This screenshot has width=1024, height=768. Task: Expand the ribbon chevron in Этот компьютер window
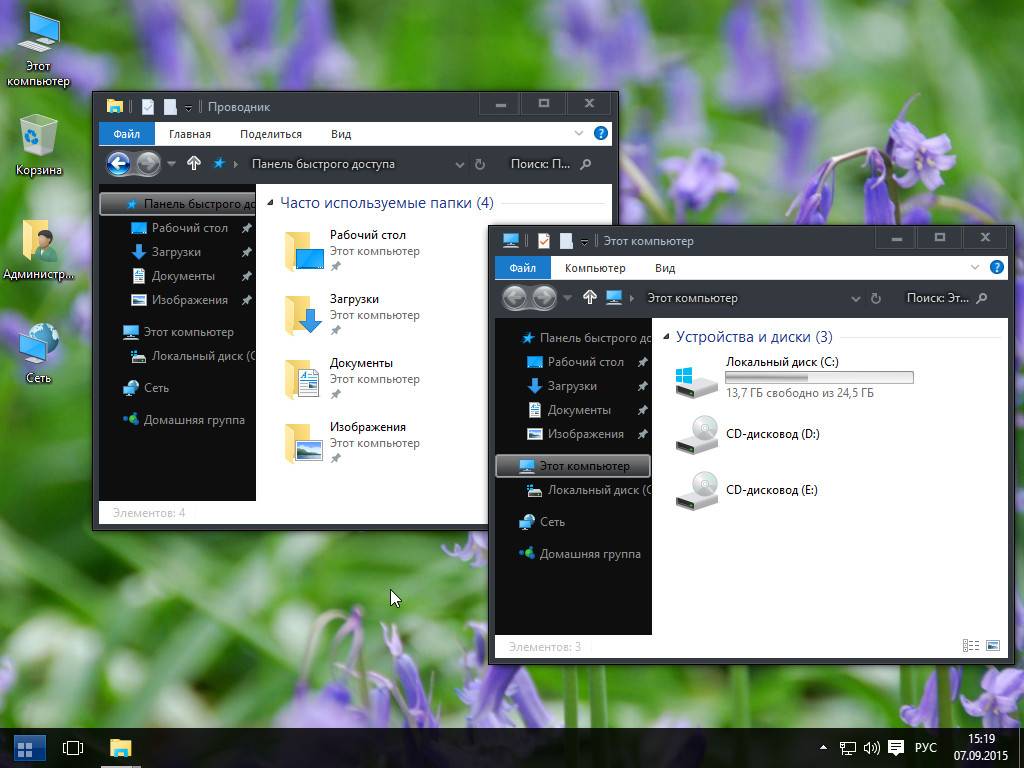click(975, 267)
